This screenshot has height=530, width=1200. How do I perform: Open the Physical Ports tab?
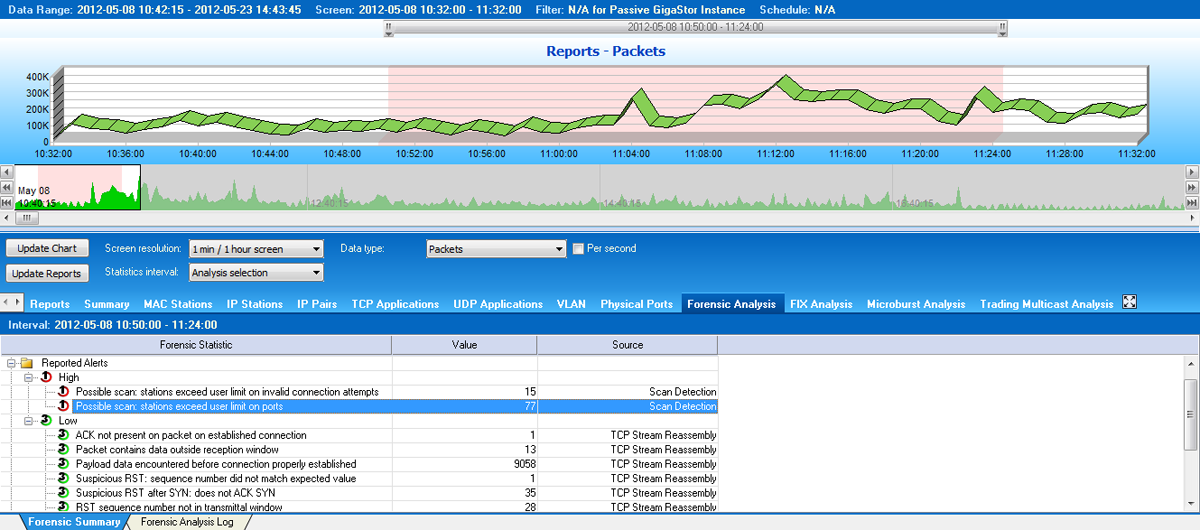click(x=637, y=304)
